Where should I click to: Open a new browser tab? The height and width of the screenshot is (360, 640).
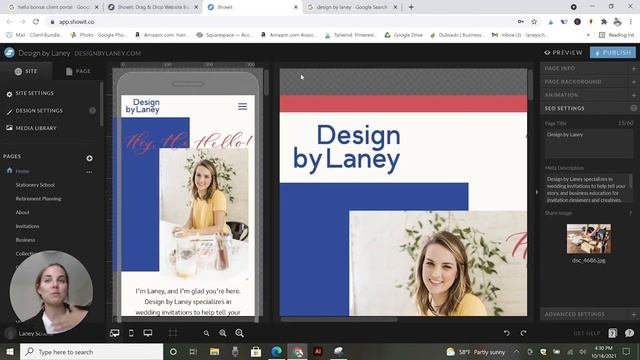(411, 7)
